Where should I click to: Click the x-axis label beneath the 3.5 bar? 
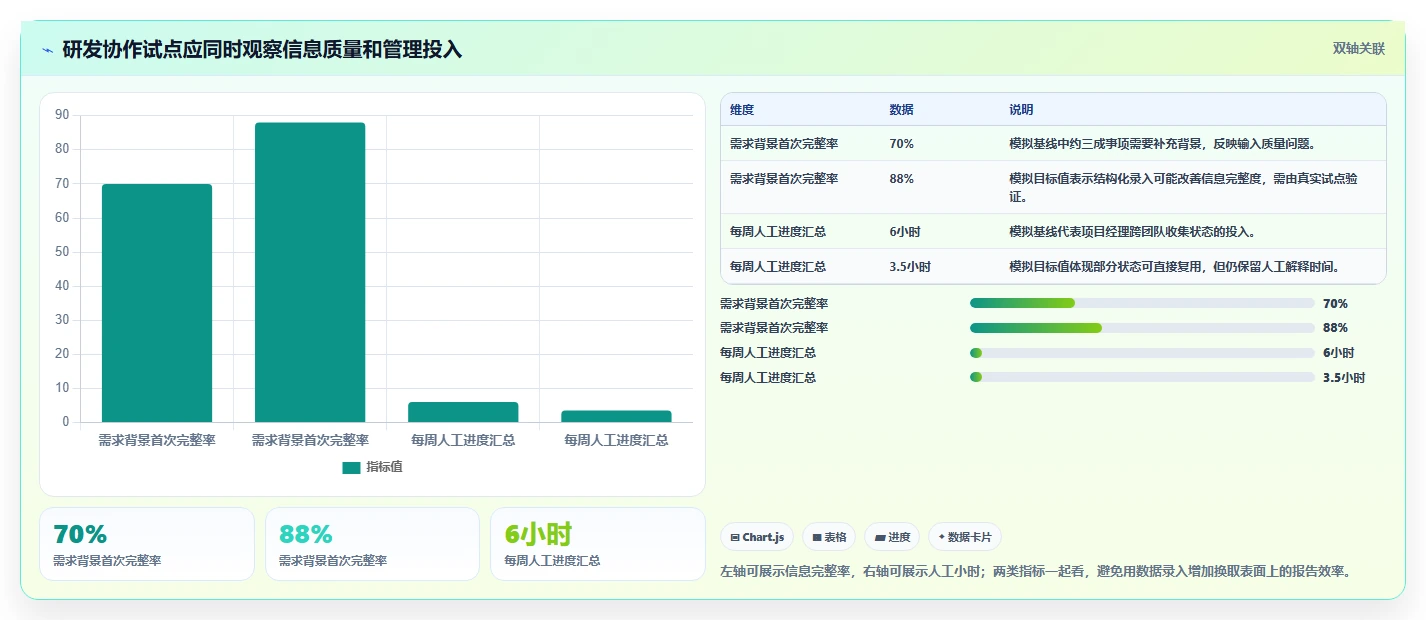click(x=616, y=440)
